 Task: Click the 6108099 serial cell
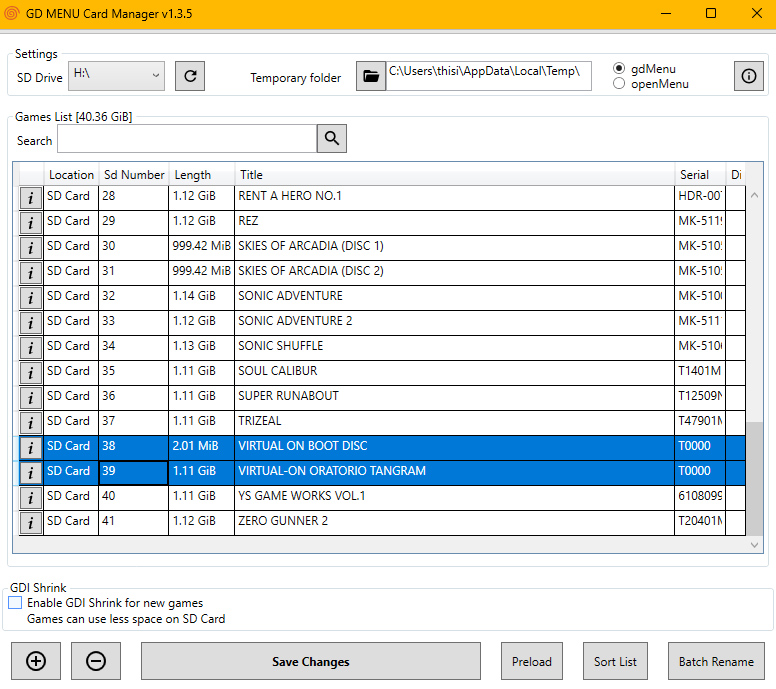coord(700,498)
